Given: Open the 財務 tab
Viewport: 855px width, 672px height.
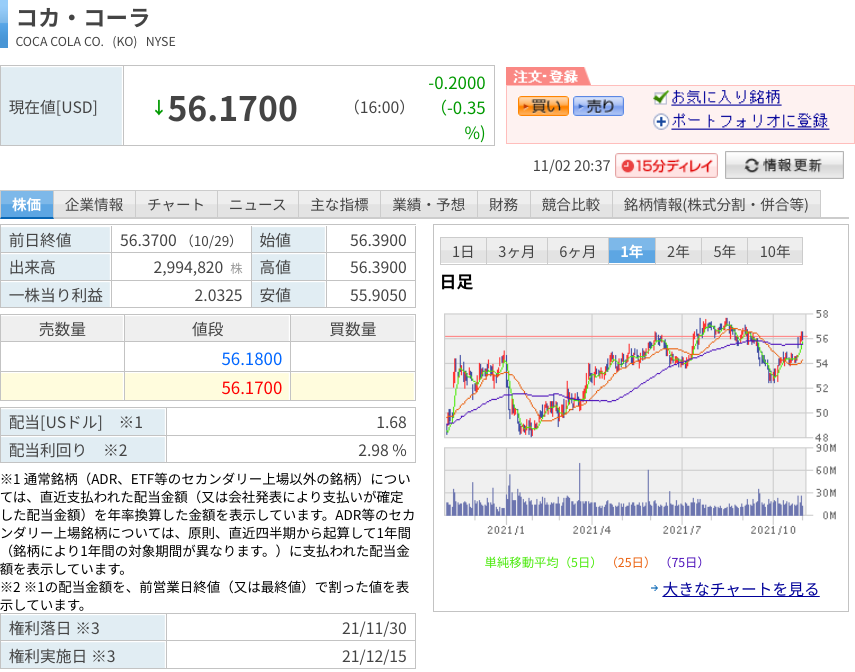Looking at the screenshot, I should tap(503, 205).
